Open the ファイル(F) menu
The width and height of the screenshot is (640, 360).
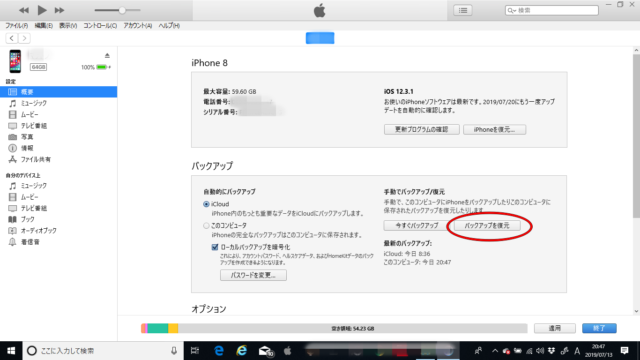point(16,26)
